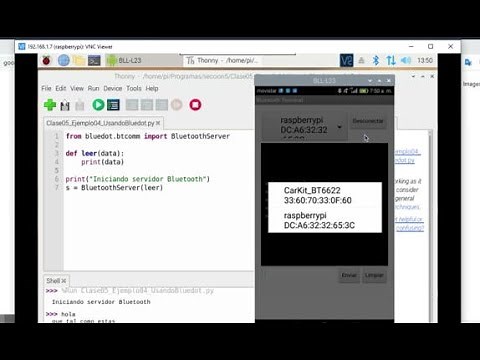Open the terminal icon in taskbar
Viewport: 480px width, 360px height.
(94, 60)
